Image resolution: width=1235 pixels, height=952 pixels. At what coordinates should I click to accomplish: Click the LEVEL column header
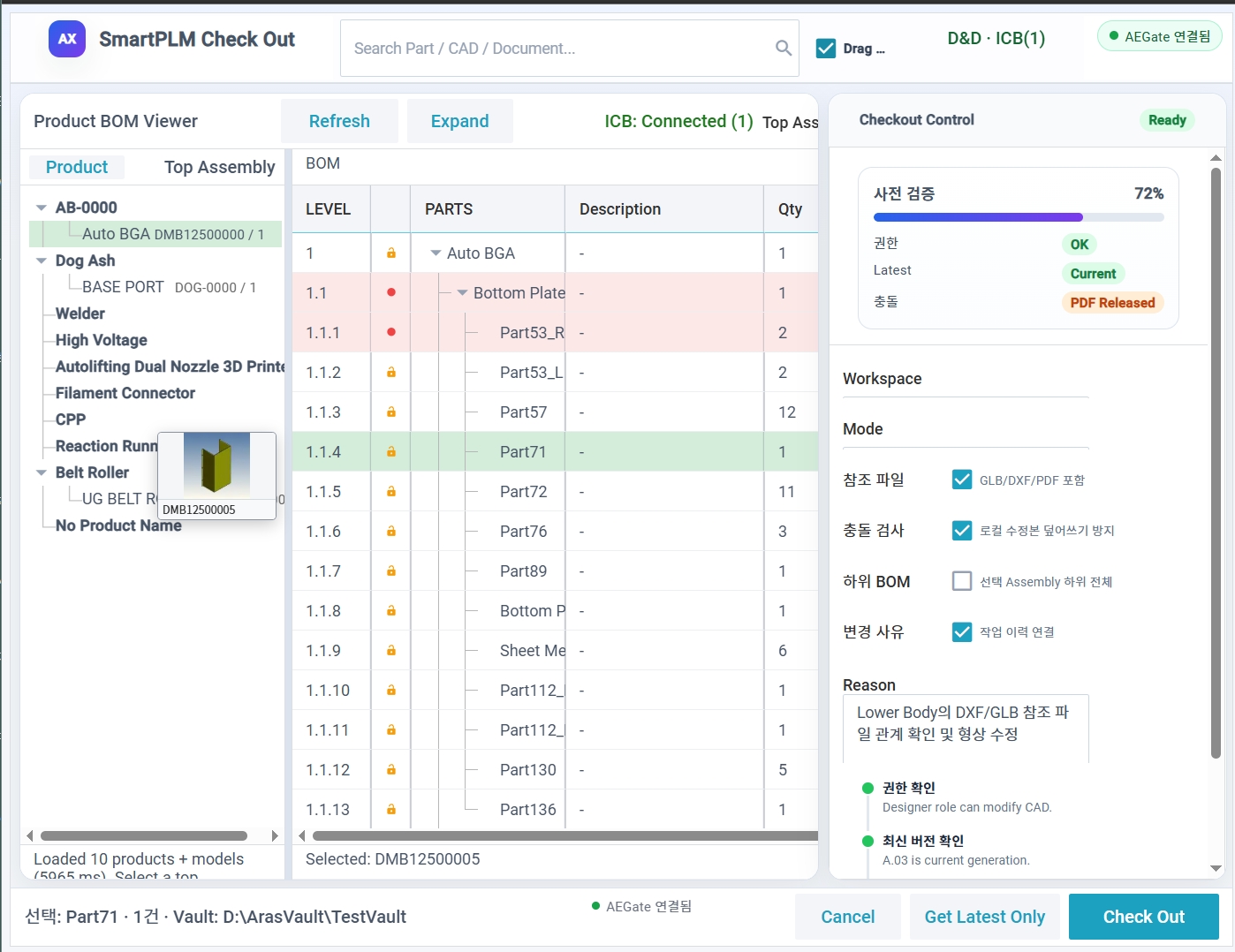pos(331,209)
